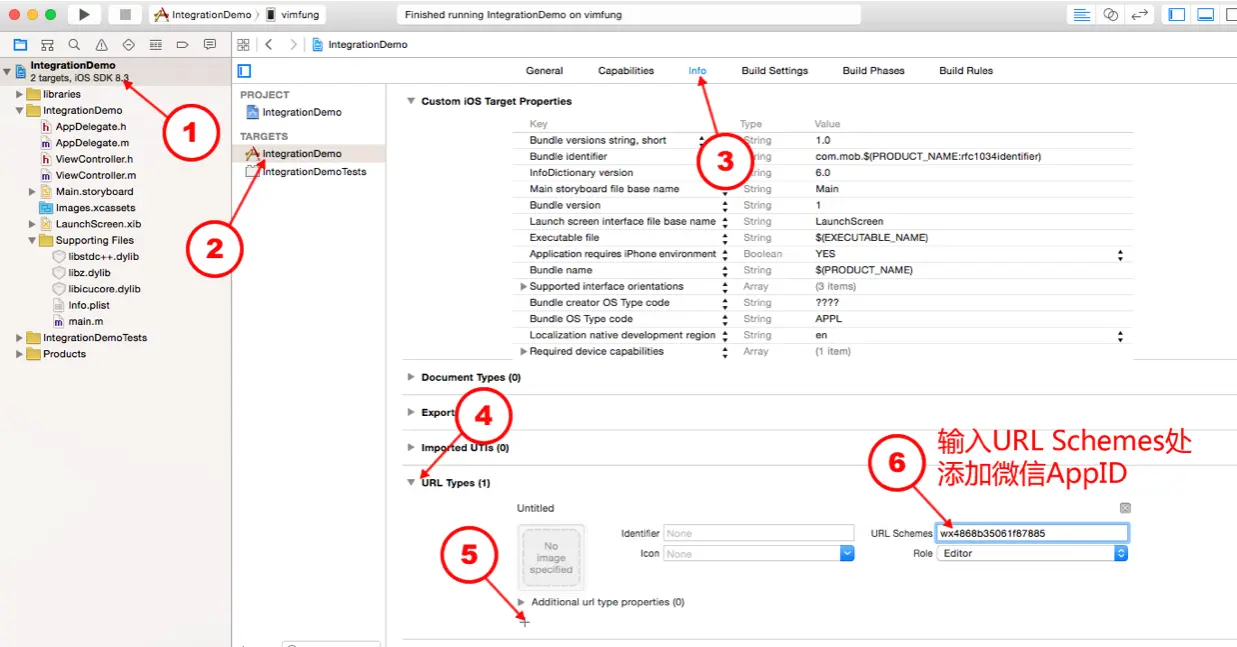Open the related items grid menu
The image size is (1237, 647).
point(244,45)
